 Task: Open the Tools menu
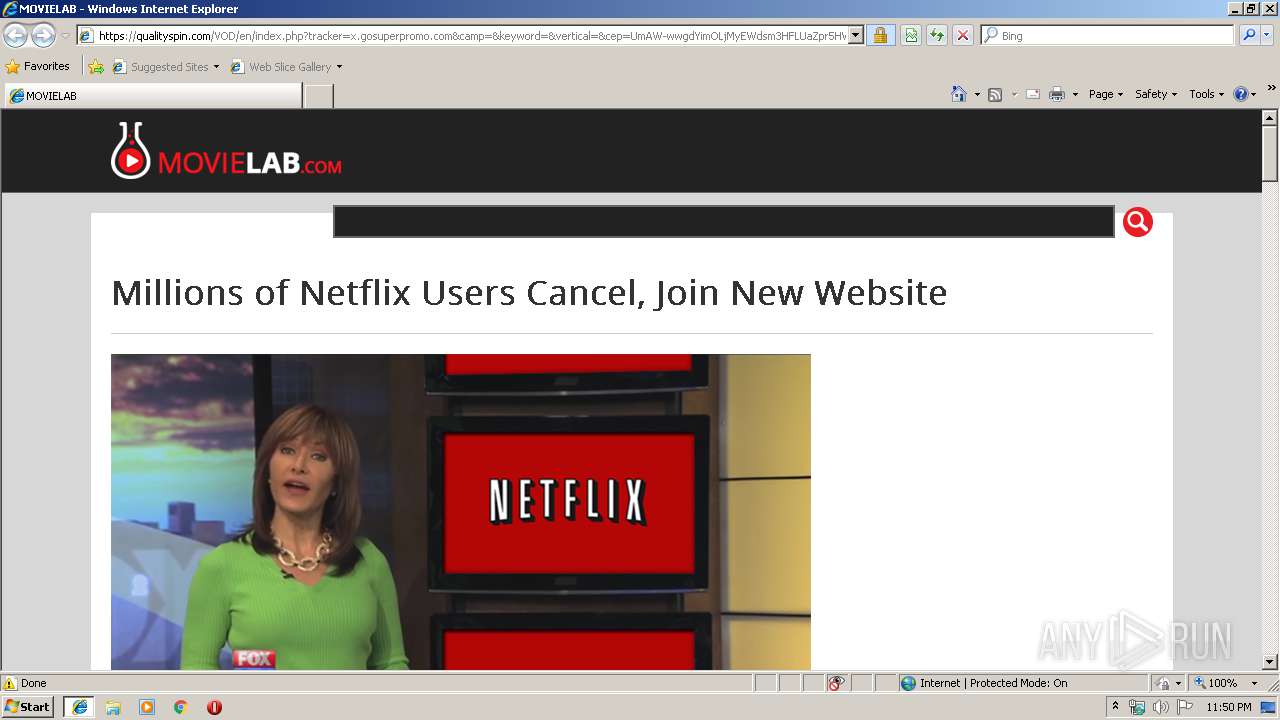click(1206, 94)
